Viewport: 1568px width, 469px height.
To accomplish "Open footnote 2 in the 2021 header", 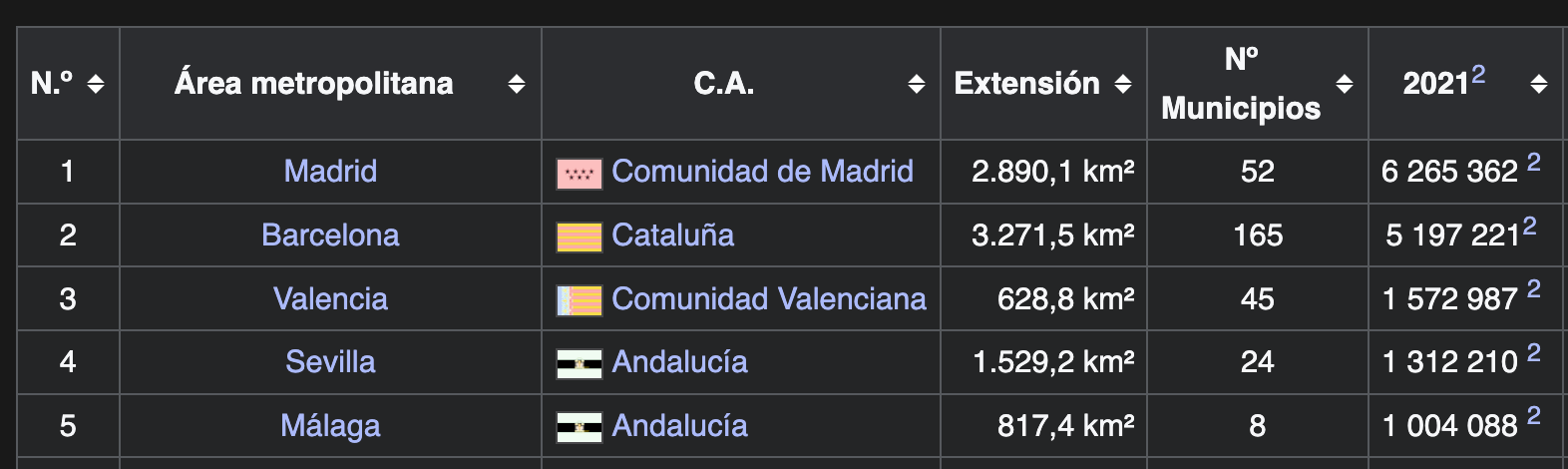I will [1478, 74].
